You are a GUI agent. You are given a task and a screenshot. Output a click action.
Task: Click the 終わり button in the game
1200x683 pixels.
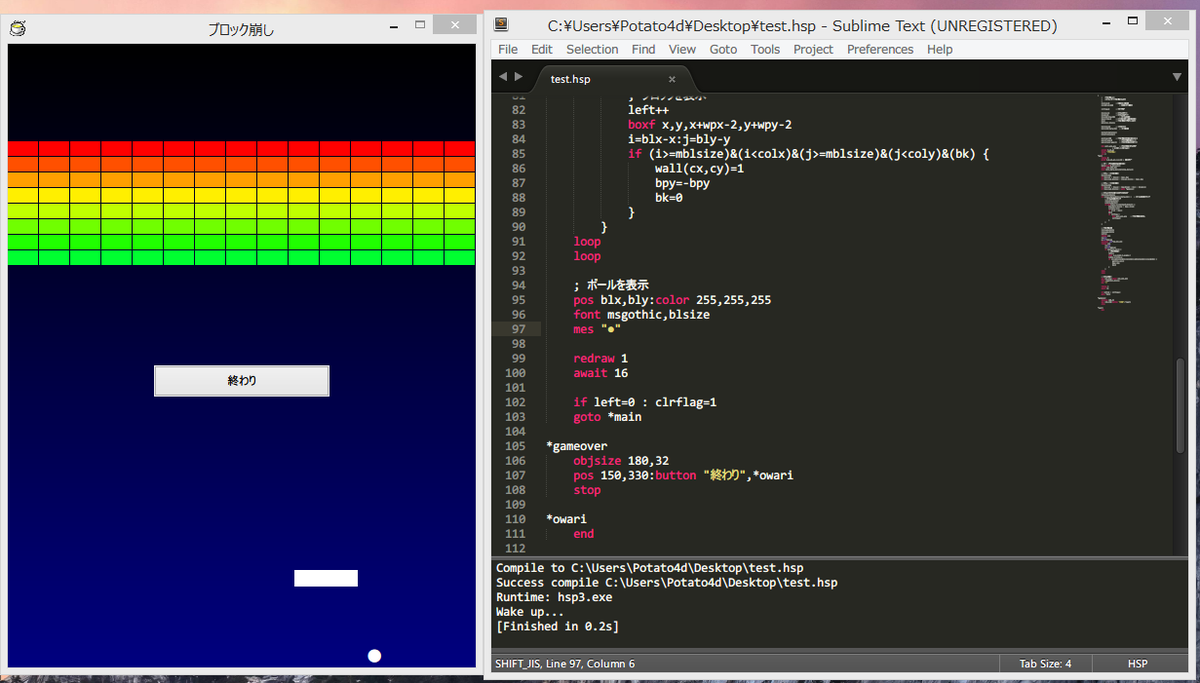pos(241,381)
